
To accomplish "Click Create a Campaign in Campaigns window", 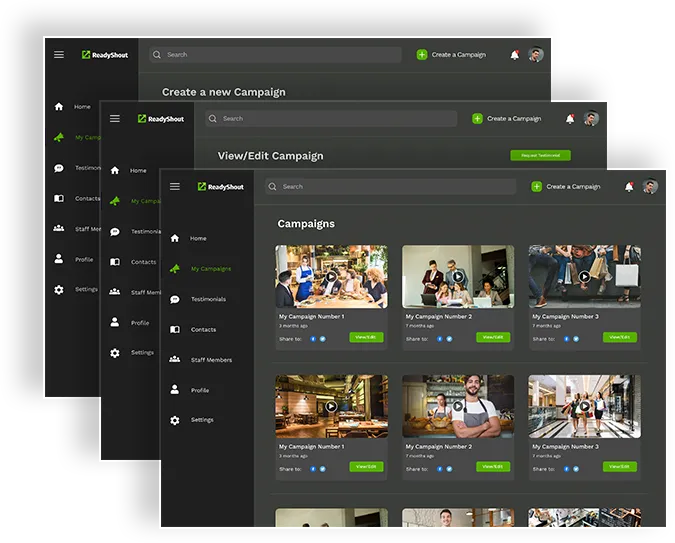I will click(573, 186).
